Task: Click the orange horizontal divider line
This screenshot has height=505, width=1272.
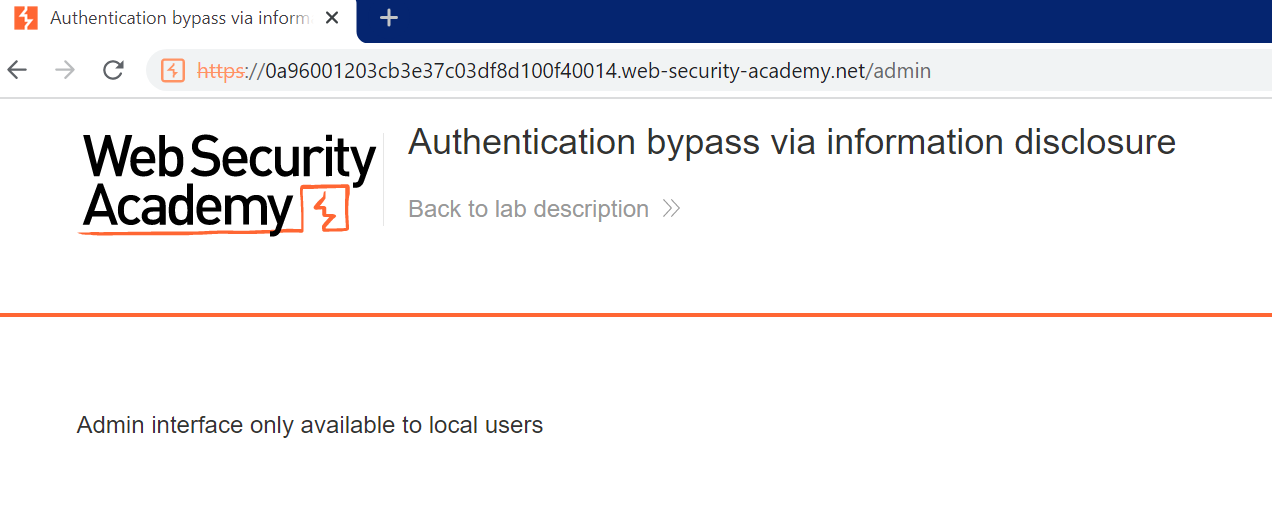Action: coord(636,315)
